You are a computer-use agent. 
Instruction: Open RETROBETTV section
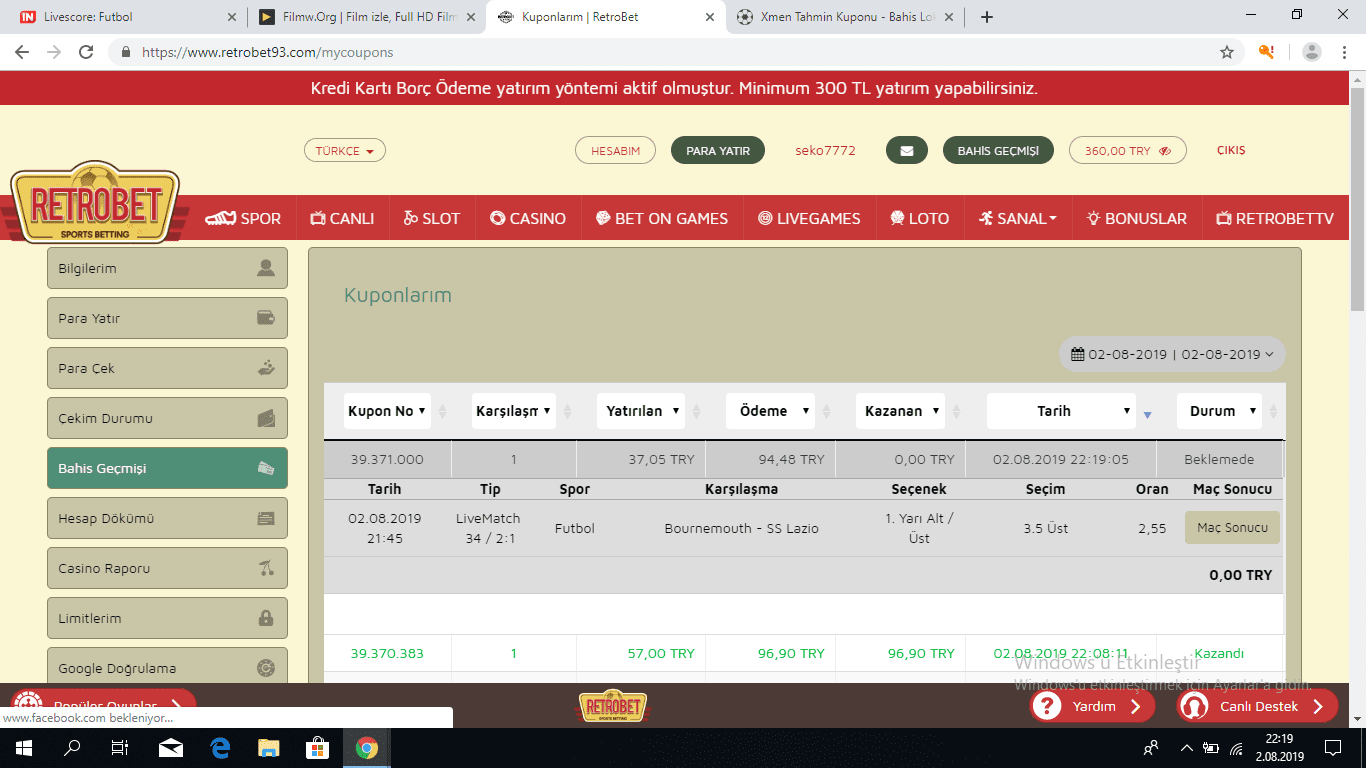(x=1275, y=218)
